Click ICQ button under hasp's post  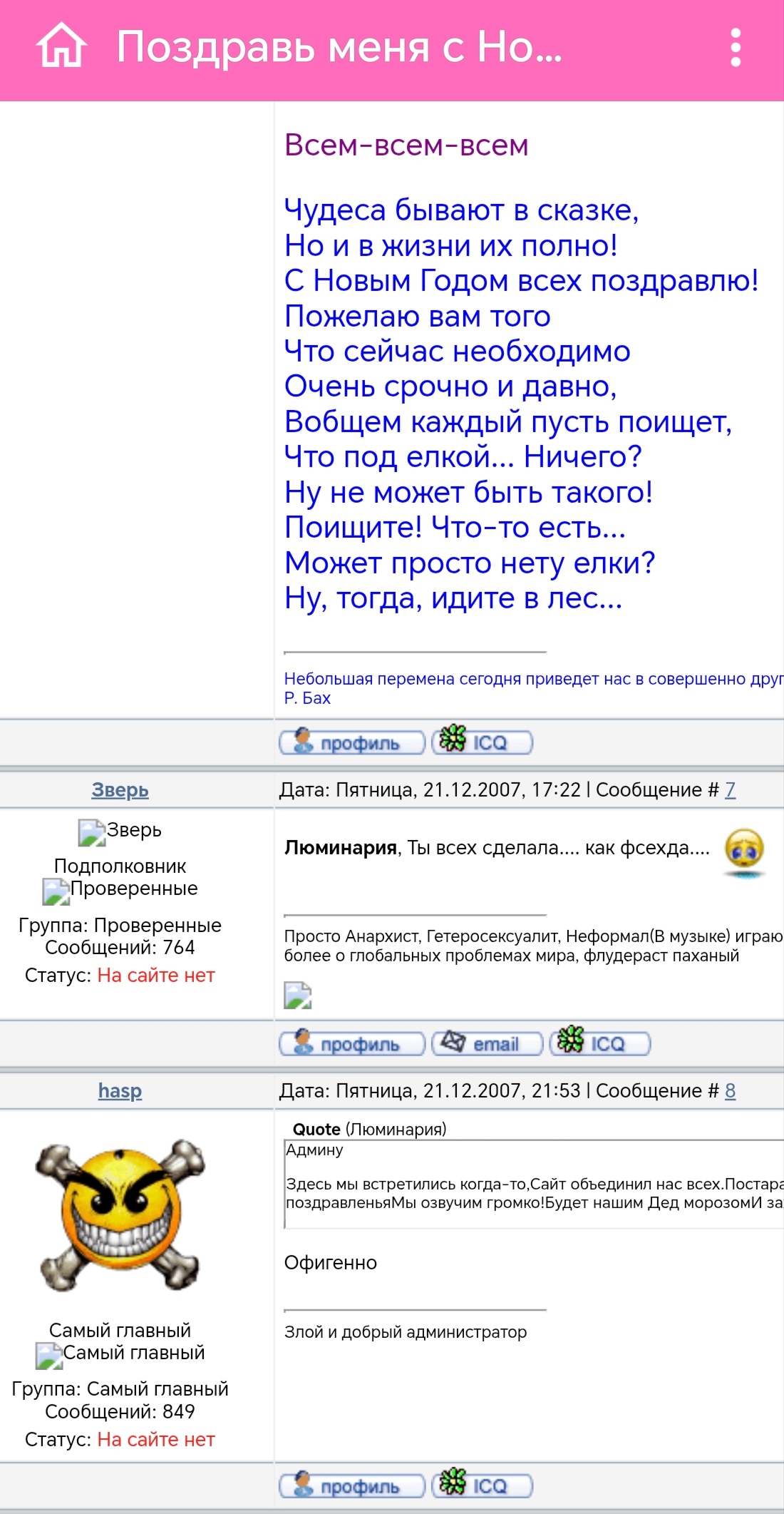[483, 1485]
